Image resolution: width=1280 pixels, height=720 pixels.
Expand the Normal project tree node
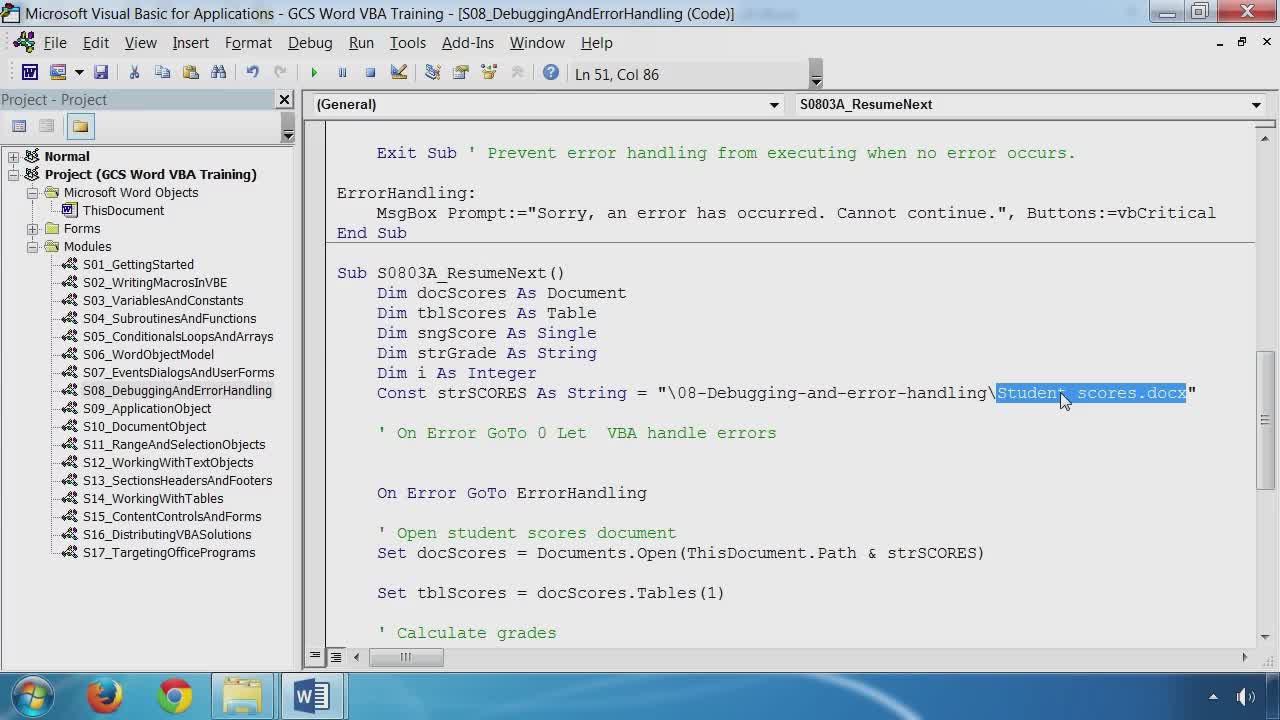pyautogui.click(x=14, y=157)
